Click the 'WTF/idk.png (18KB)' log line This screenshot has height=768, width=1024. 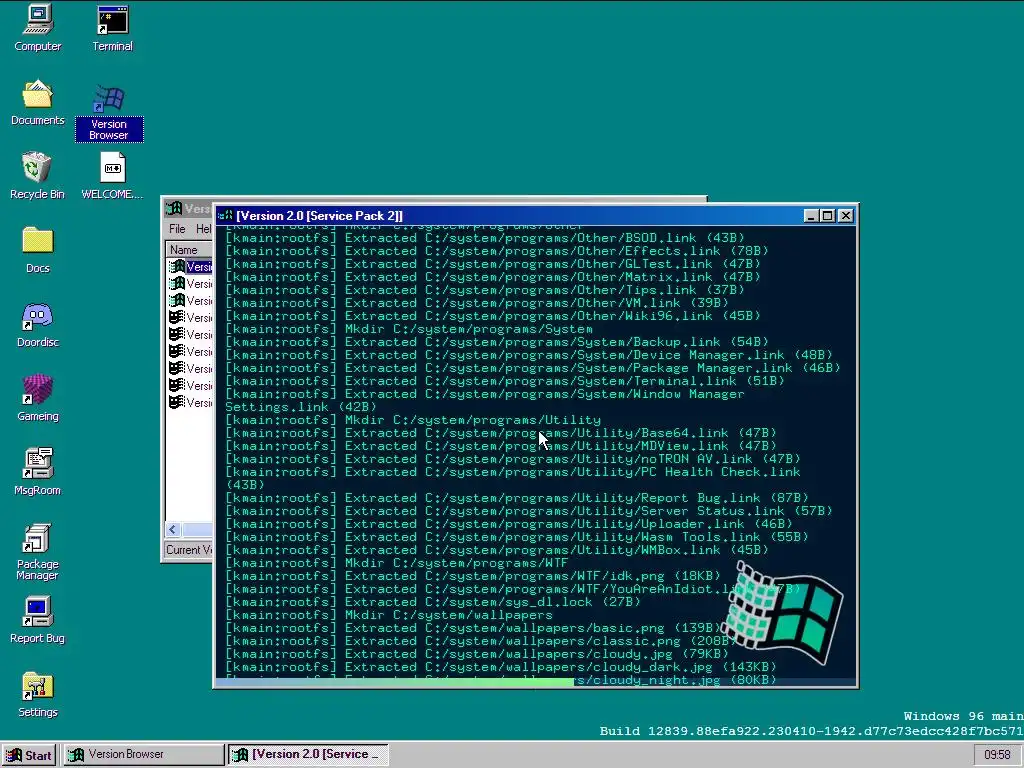pyautogui.click(x=473, y=576)
